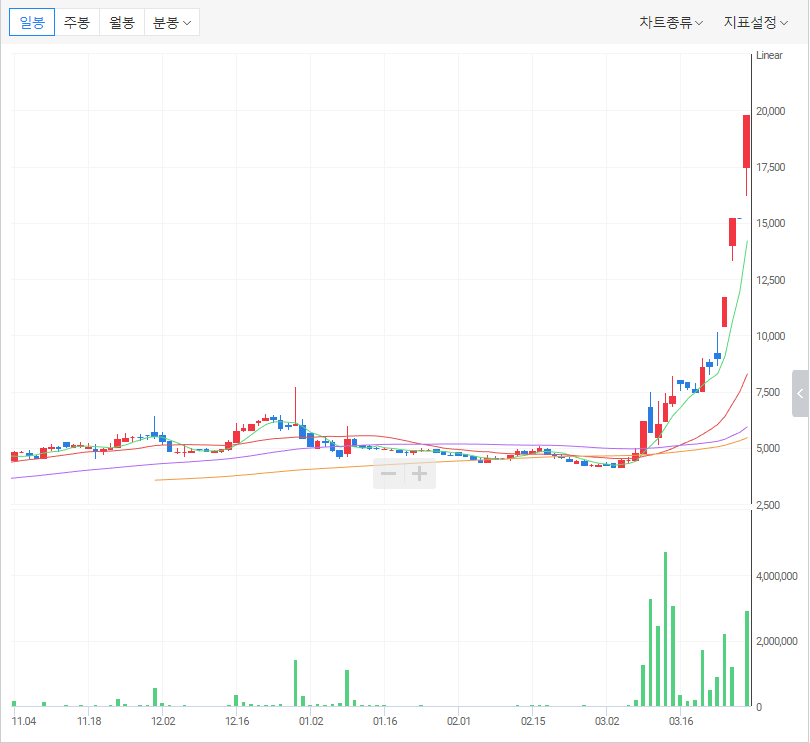Open the 지표설정 indicator settings dropdown

click(755, 22)
